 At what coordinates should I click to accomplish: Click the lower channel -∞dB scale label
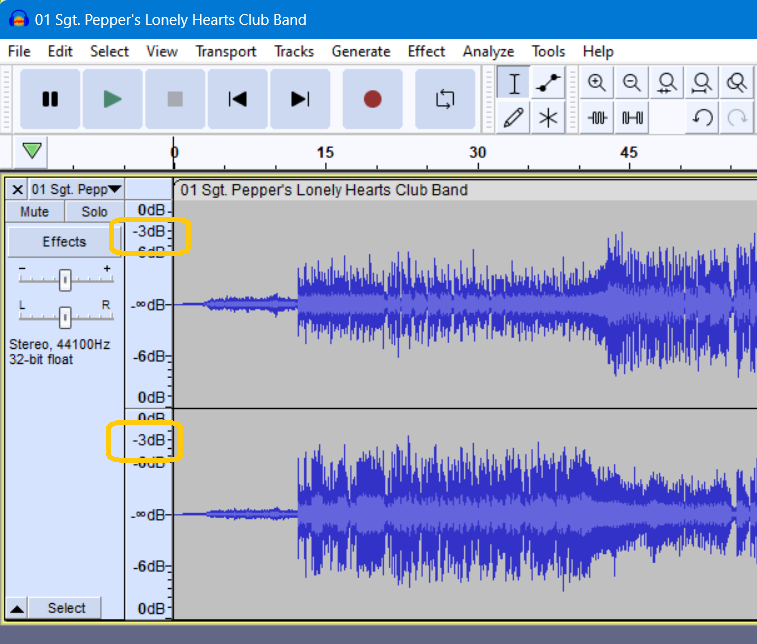coord(149,515)
